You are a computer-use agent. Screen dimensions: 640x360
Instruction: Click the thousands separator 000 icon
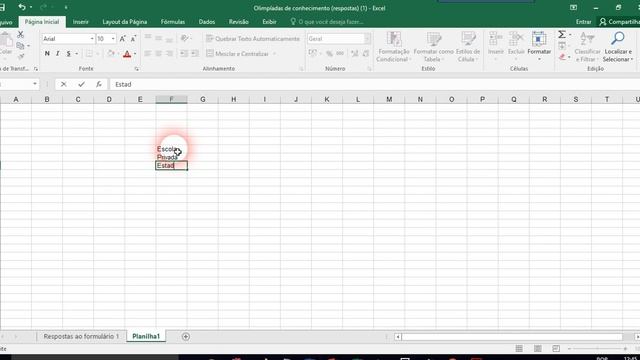pyautogui.click(x=340, y=53)
